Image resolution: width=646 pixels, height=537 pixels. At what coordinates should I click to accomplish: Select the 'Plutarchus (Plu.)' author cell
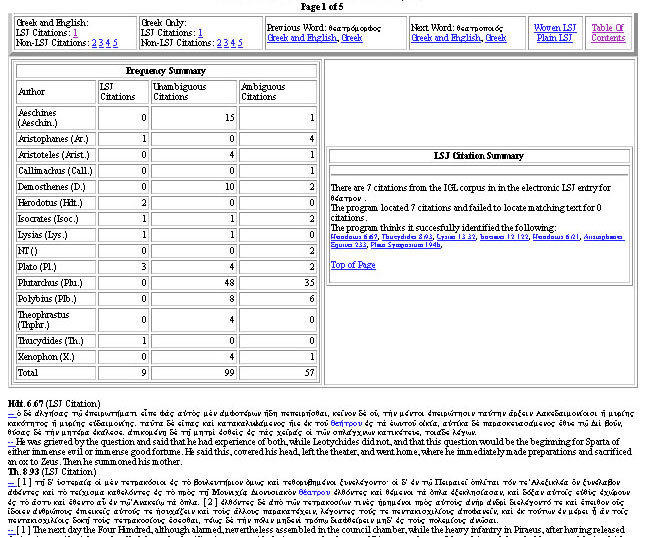tap(56, 283)
